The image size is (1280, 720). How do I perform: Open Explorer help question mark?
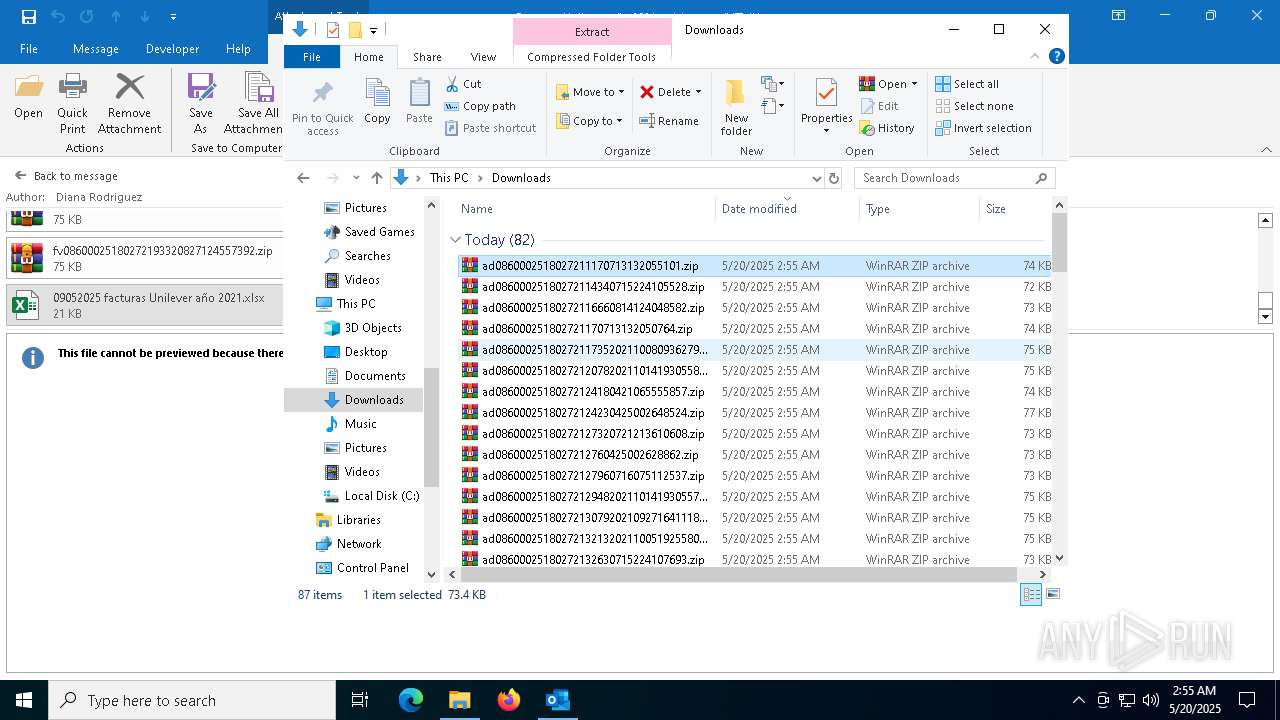pos(1057,57)
